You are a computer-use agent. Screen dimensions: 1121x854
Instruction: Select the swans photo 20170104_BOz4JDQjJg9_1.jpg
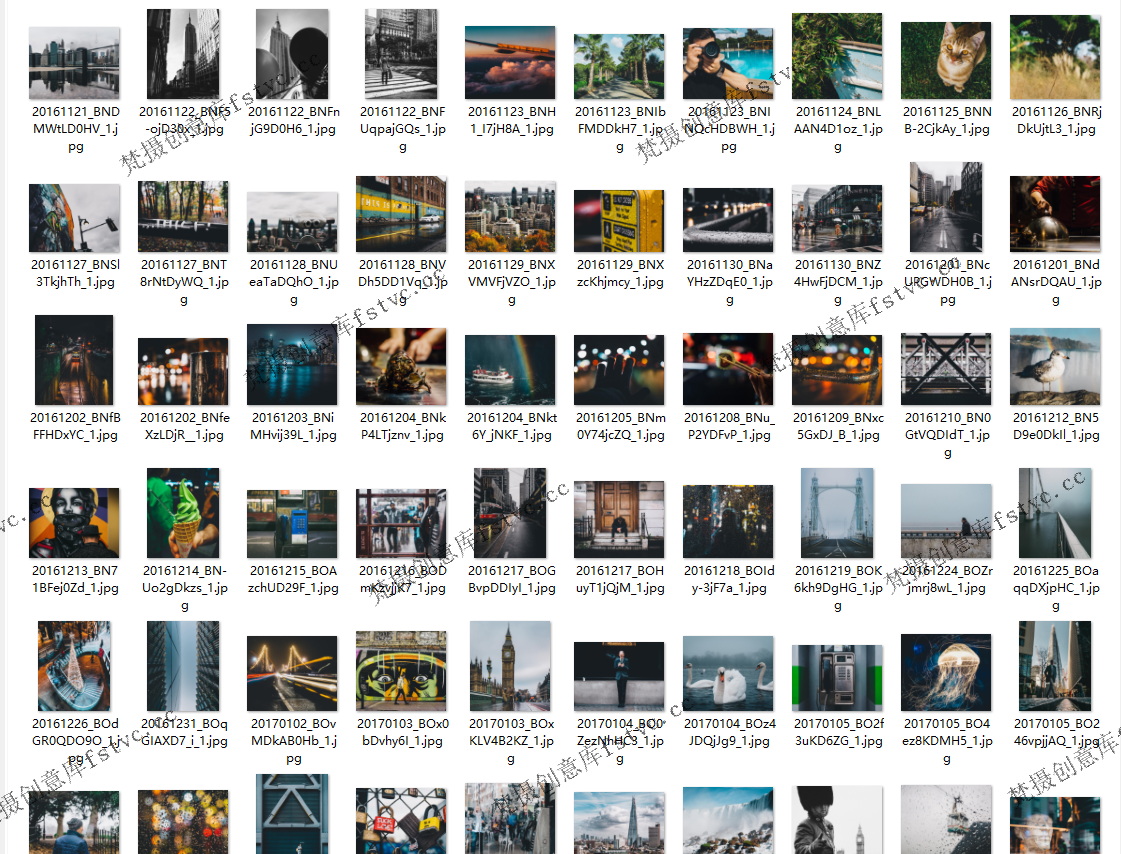click(x=728, y=673)
